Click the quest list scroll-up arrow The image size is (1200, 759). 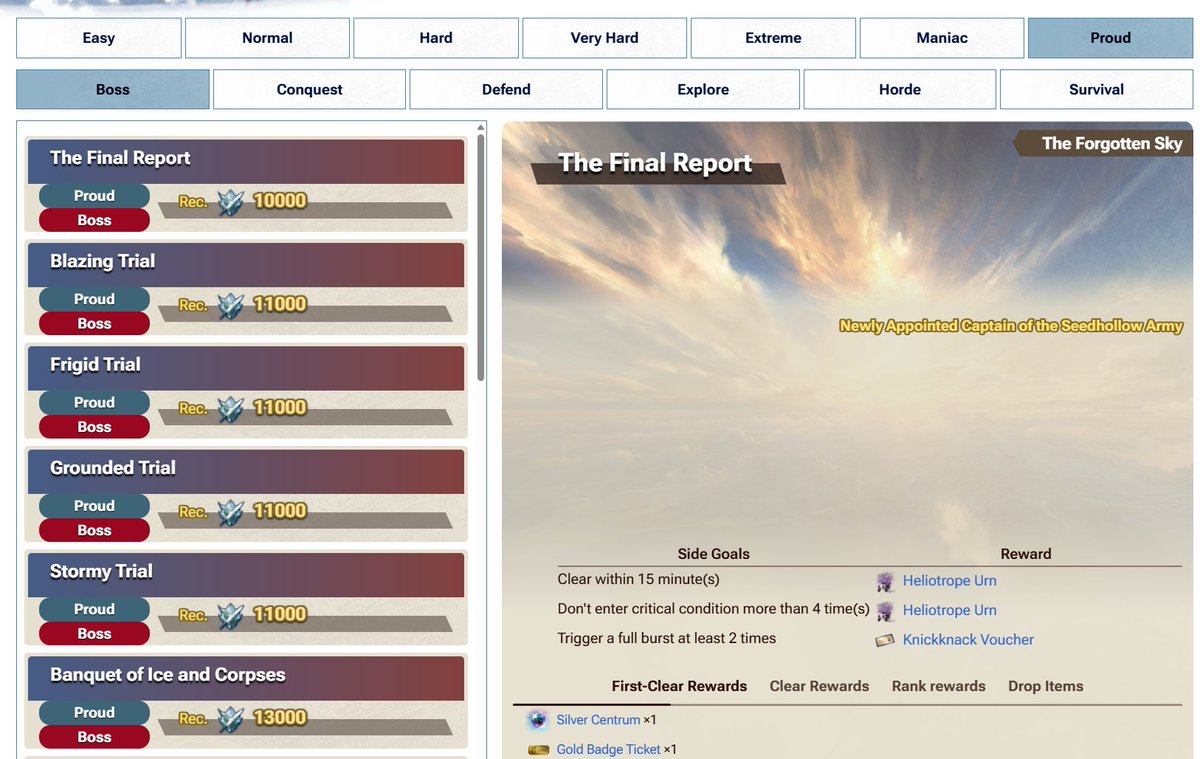(481, 127)
